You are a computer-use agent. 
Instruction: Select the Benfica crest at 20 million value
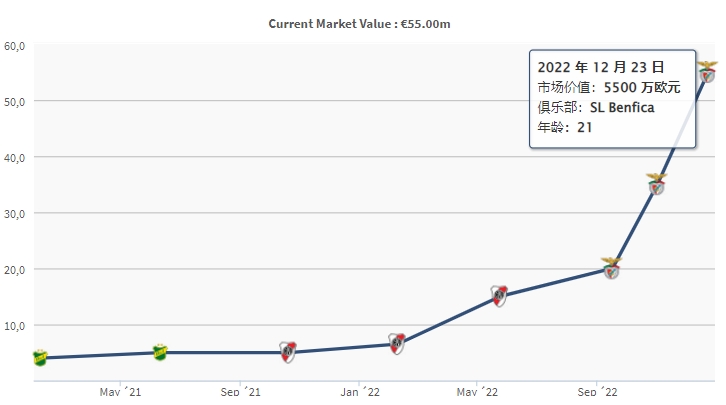pyautogui.click(x=611, y=268)
